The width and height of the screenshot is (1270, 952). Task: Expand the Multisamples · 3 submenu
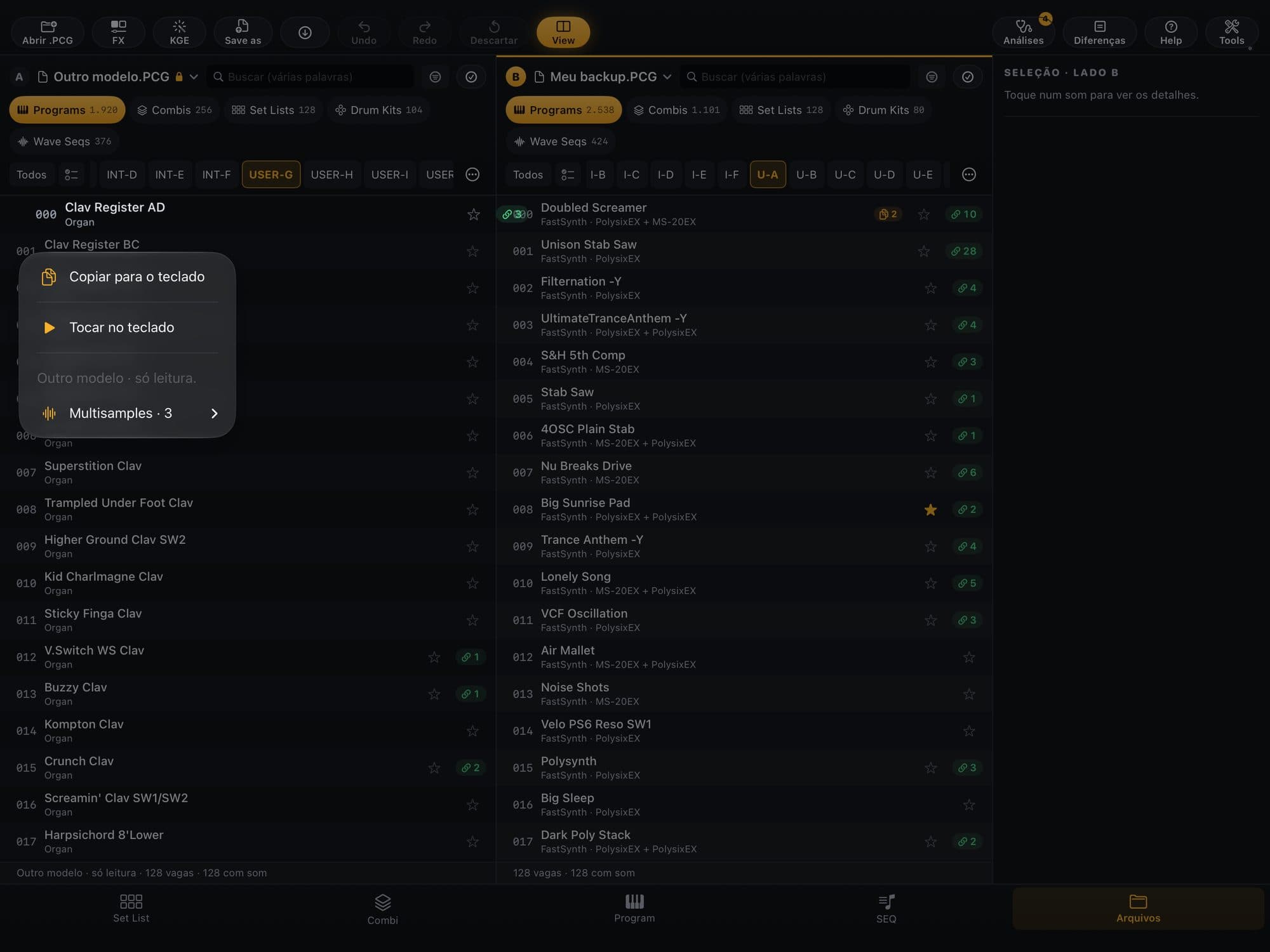[128, 413]
